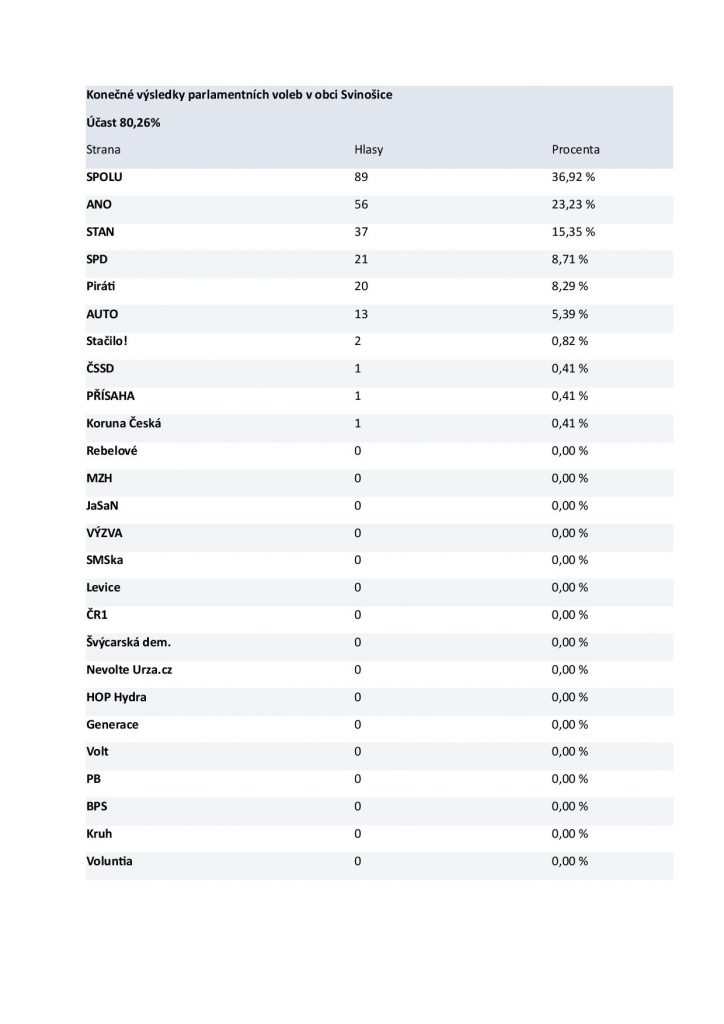Click the SPD party name
Screen dimensions: 724x1024
pyautogui.click(x=98, y=259)
